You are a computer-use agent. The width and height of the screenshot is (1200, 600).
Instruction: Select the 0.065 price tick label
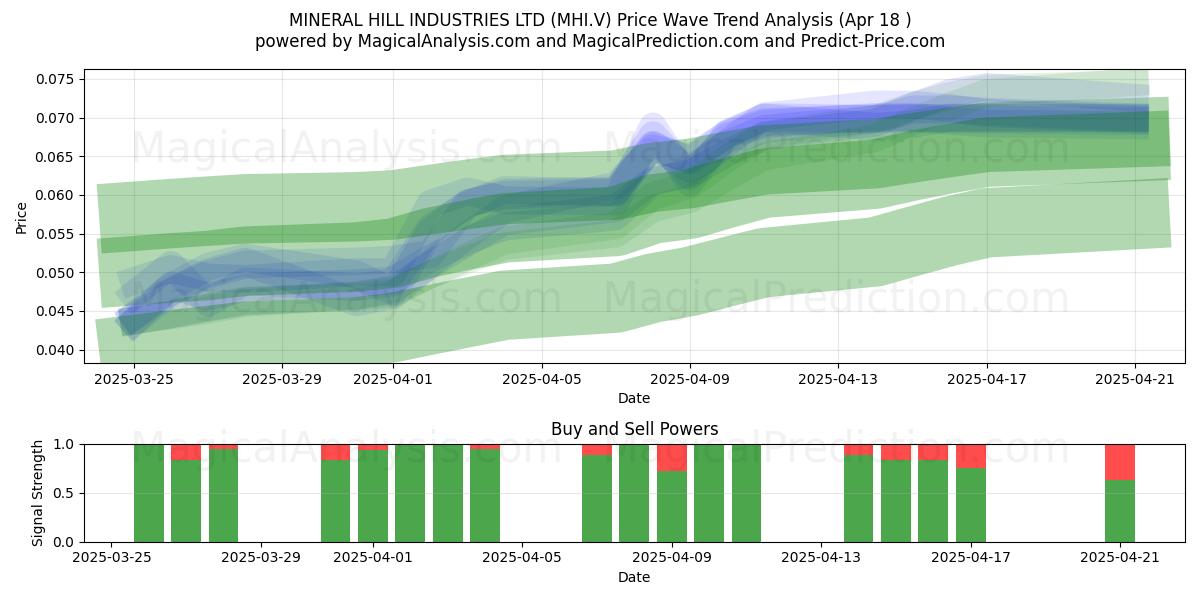(x=57, y=157)
